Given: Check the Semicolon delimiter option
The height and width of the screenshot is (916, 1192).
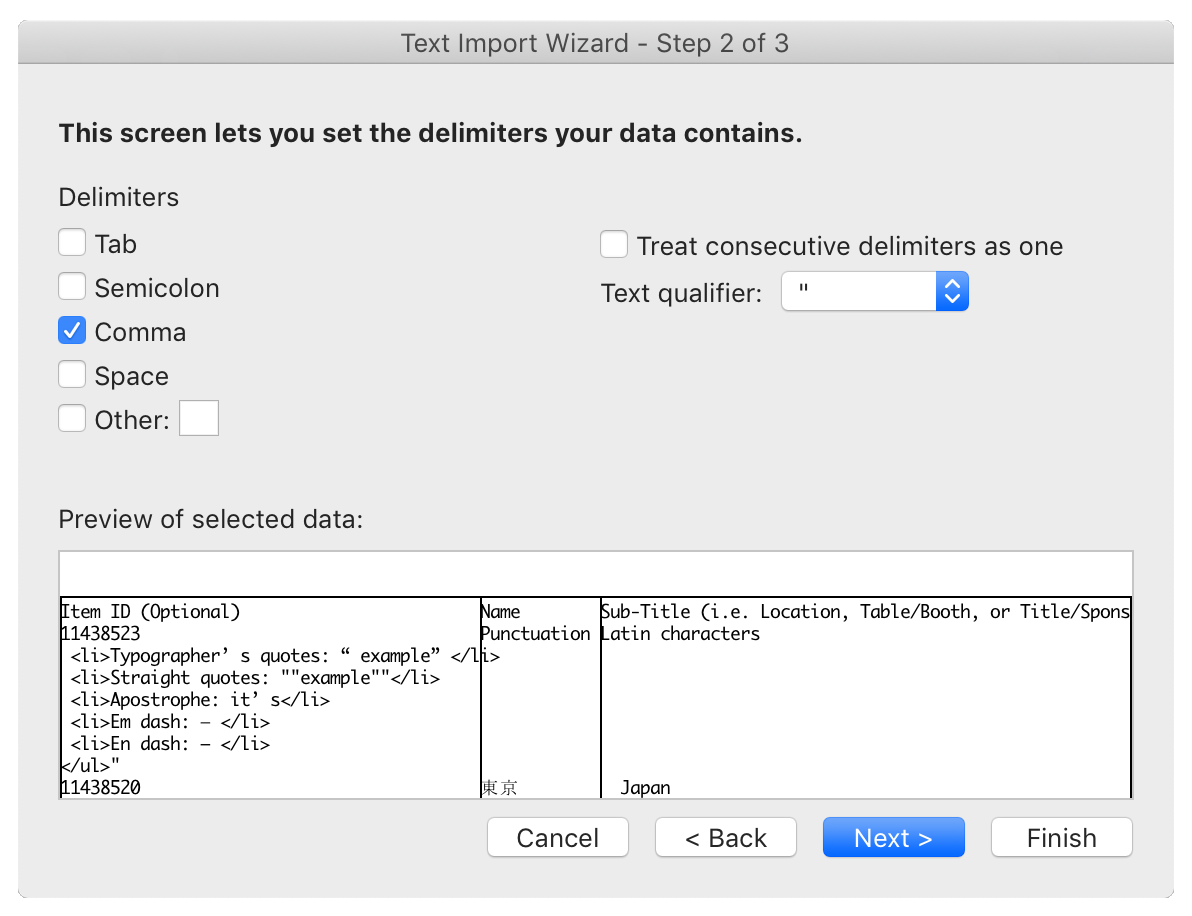Looking at the screenshot, I should tap(72, 287).
